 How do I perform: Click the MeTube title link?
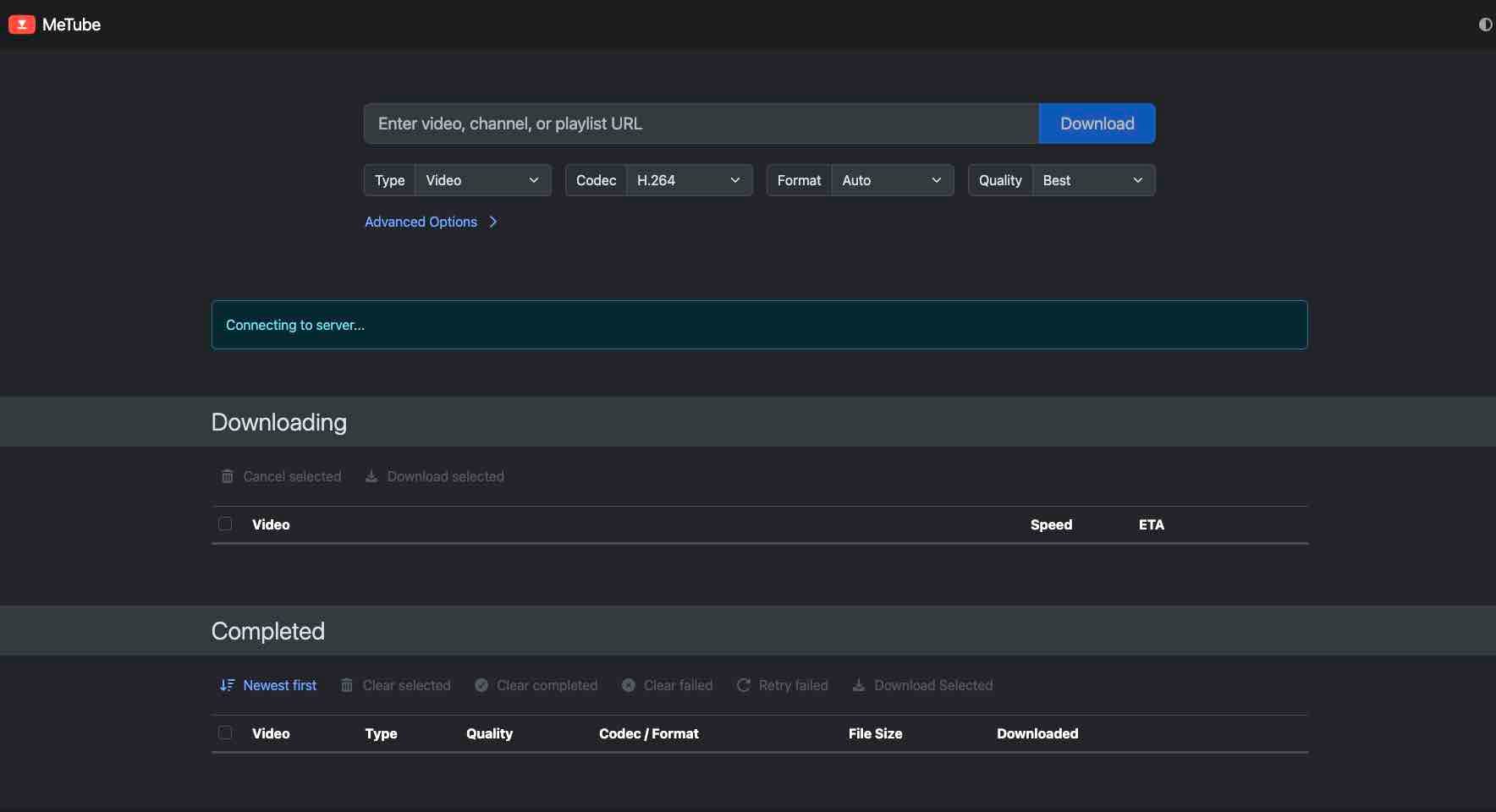point(71,25)
